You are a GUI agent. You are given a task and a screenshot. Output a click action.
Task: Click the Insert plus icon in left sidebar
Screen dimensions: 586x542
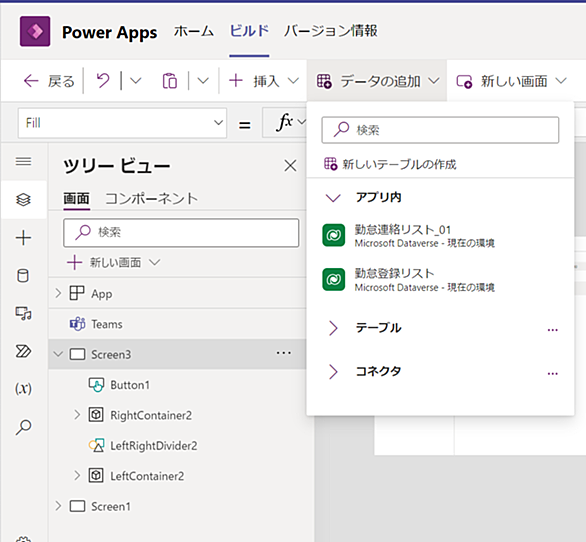23,238
